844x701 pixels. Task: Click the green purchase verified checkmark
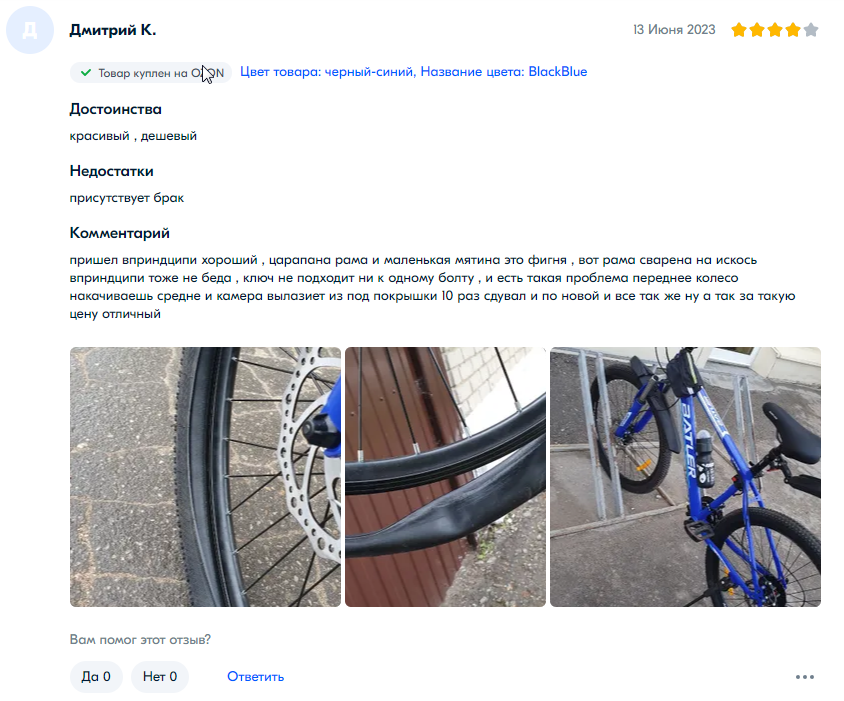[x=86, y=73]
